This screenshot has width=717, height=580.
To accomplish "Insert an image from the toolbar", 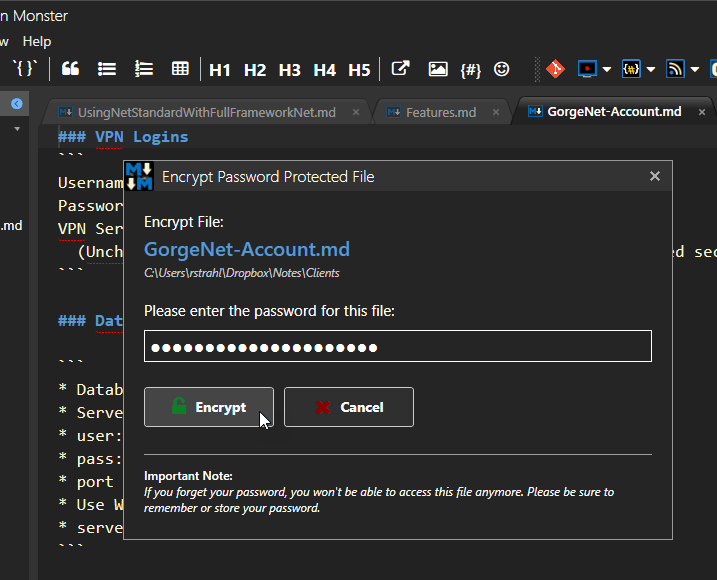I will coord(438,69).
